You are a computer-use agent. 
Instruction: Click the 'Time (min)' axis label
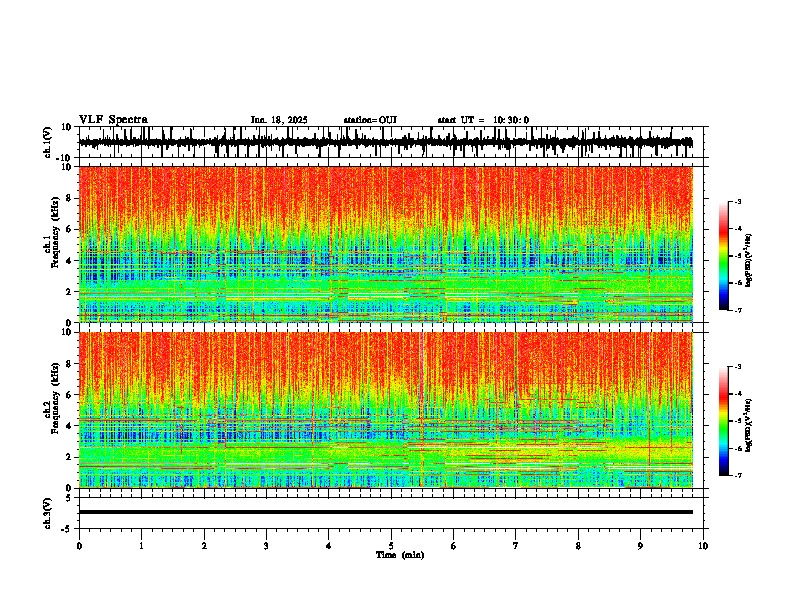[x=400, y=555]
